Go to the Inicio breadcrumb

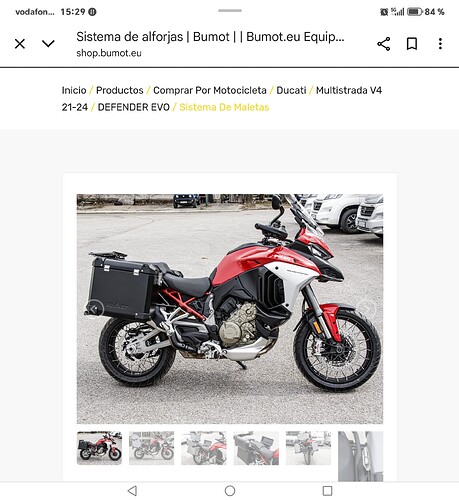pyautogui.click(x=74, y=90)
